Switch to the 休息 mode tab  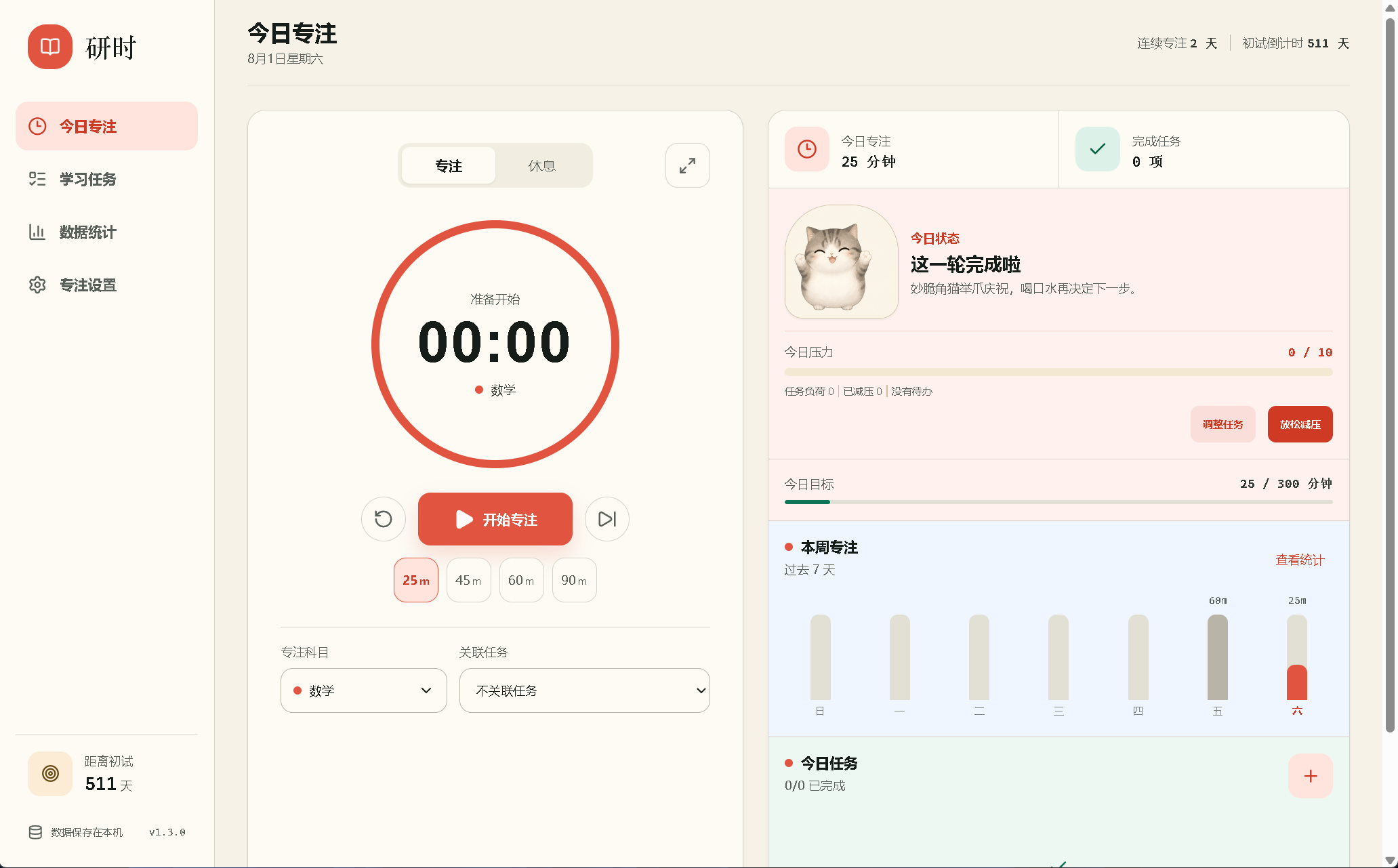point(542,165)
